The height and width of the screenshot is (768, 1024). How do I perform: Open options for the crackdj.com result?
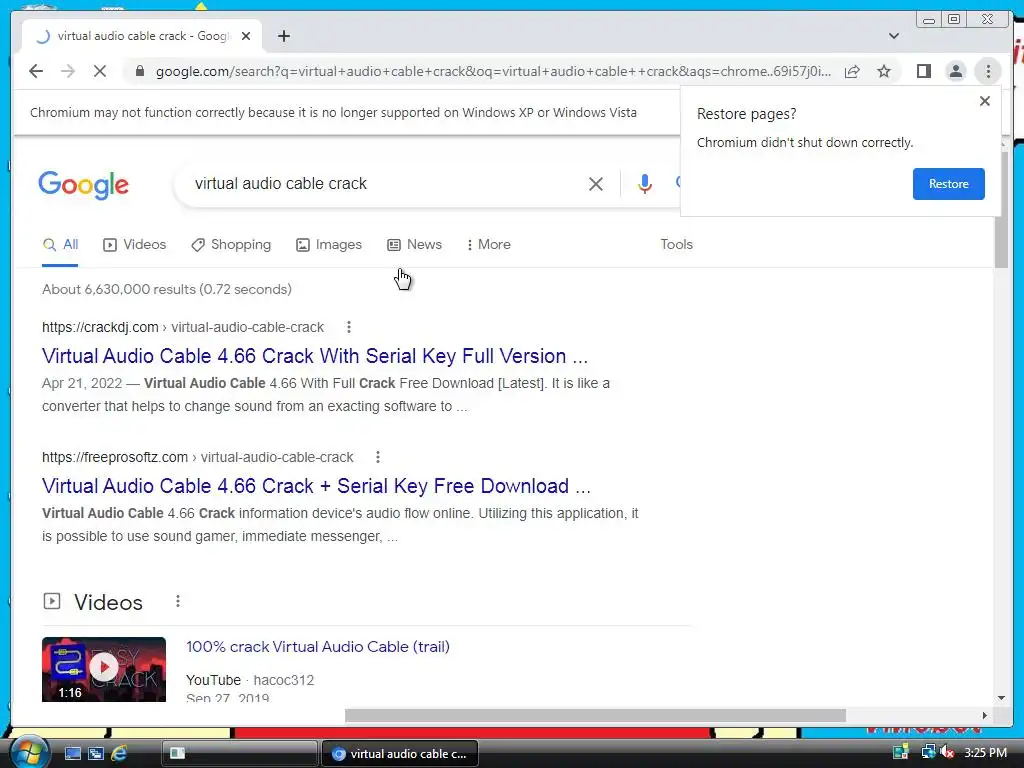(x=349, y=327)
